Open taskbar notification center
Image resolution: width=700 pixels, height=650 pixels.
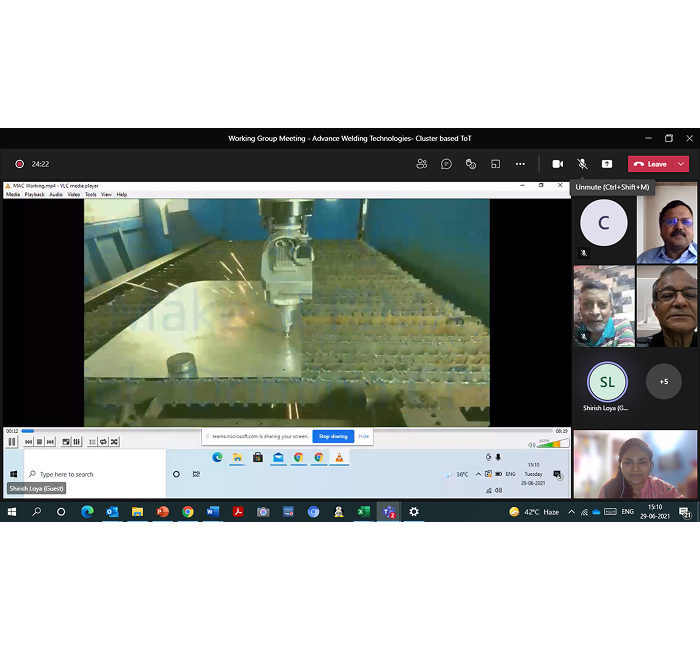(686, 512)
